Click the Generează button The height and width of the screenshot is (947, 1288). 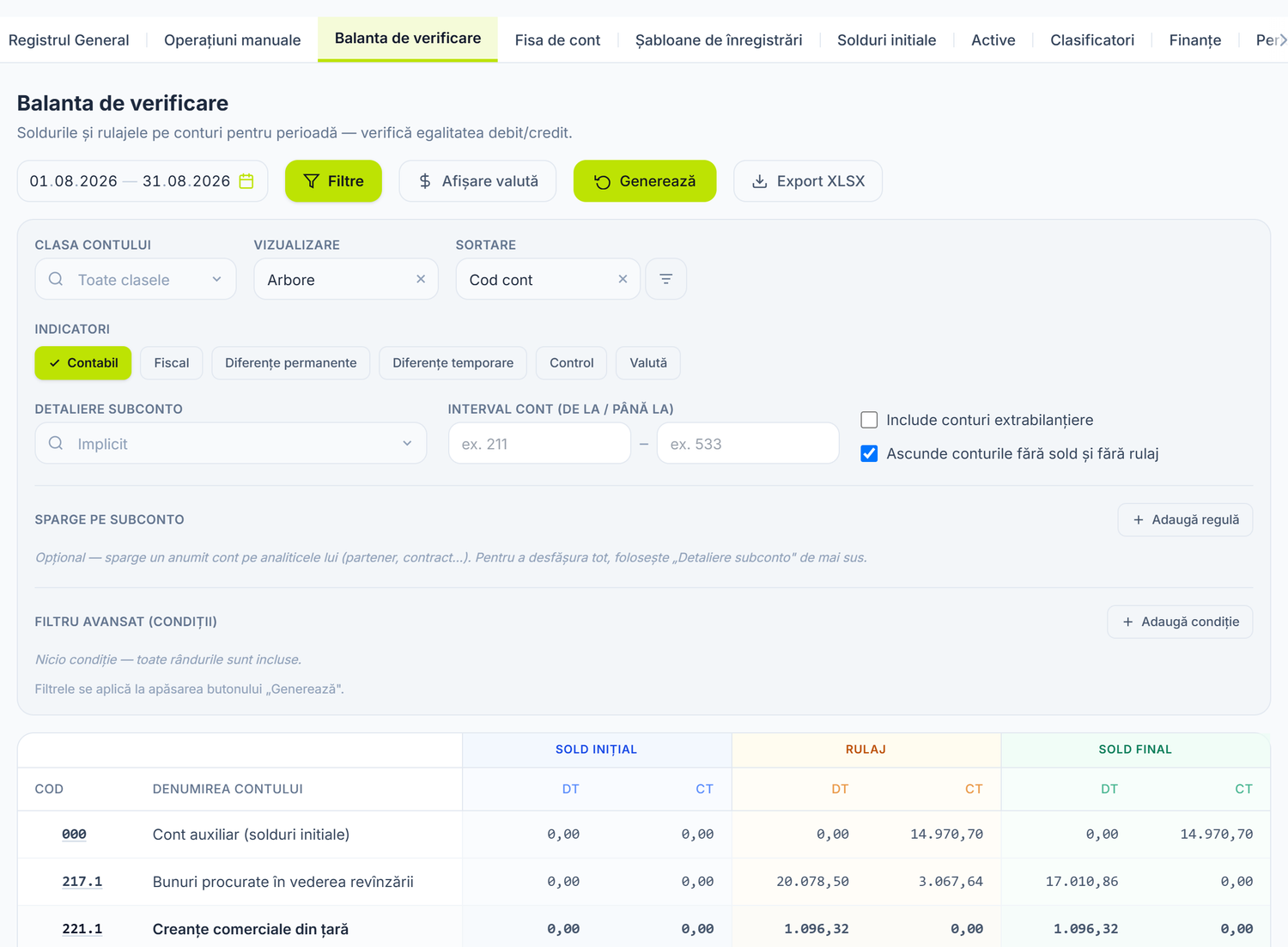(645, 181)
